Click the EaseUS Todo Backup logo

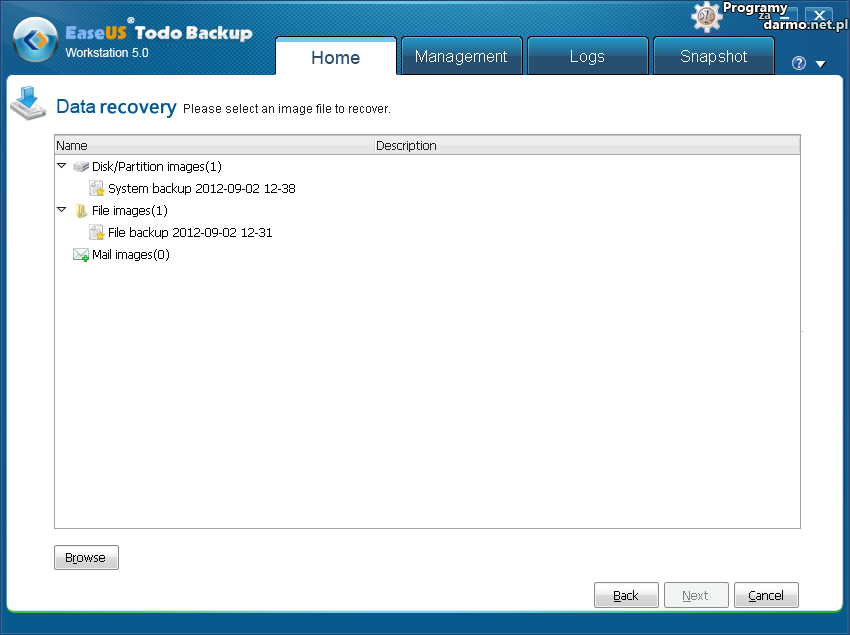tap(35, 41)
